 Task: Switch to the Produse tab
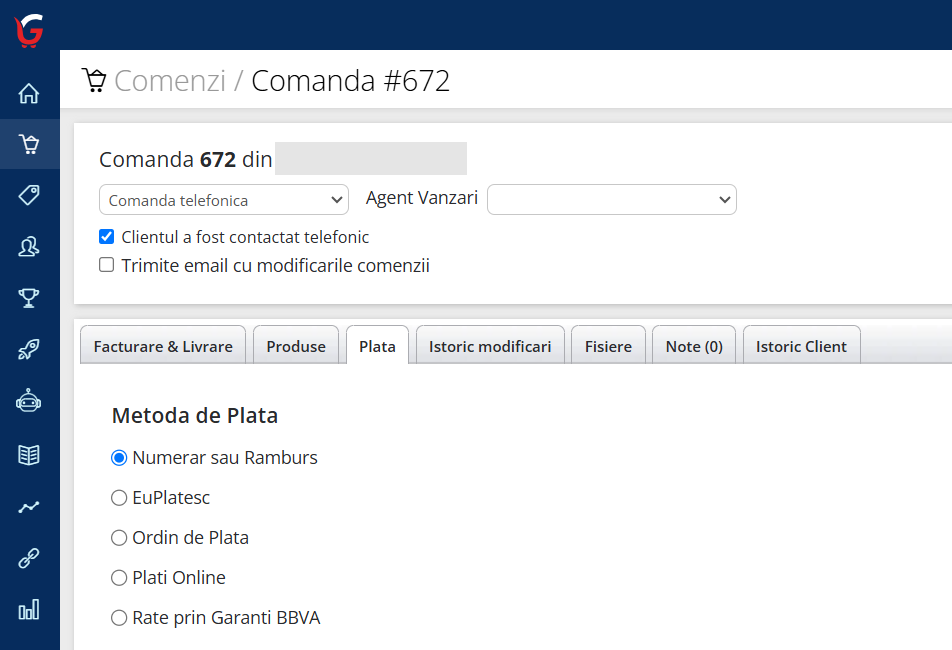pyautogui.click(x=296, y=345)
